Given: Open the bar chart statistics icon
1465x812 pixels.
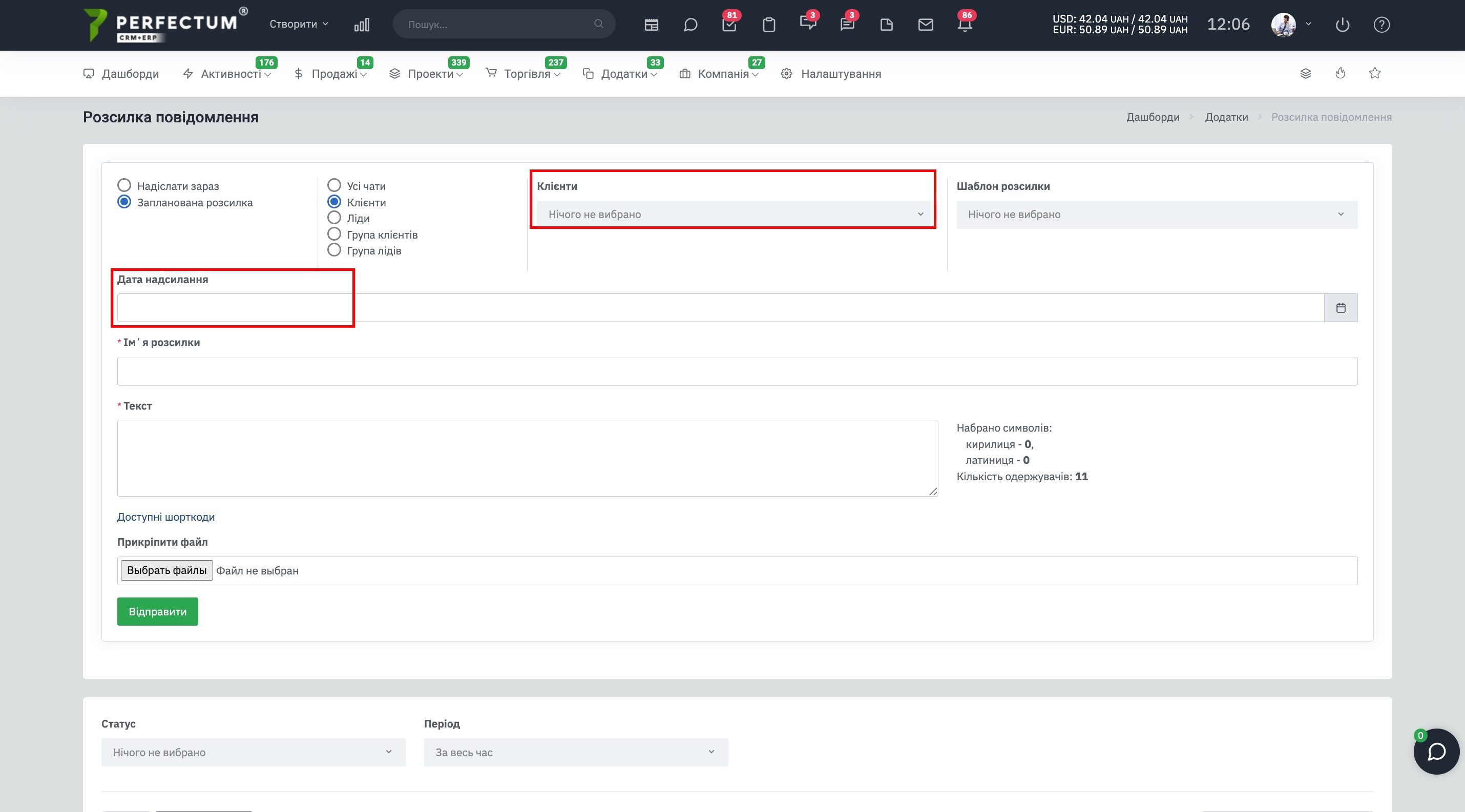Looking at the screenshot, I should pyautogui.click(x=362, y=25).
